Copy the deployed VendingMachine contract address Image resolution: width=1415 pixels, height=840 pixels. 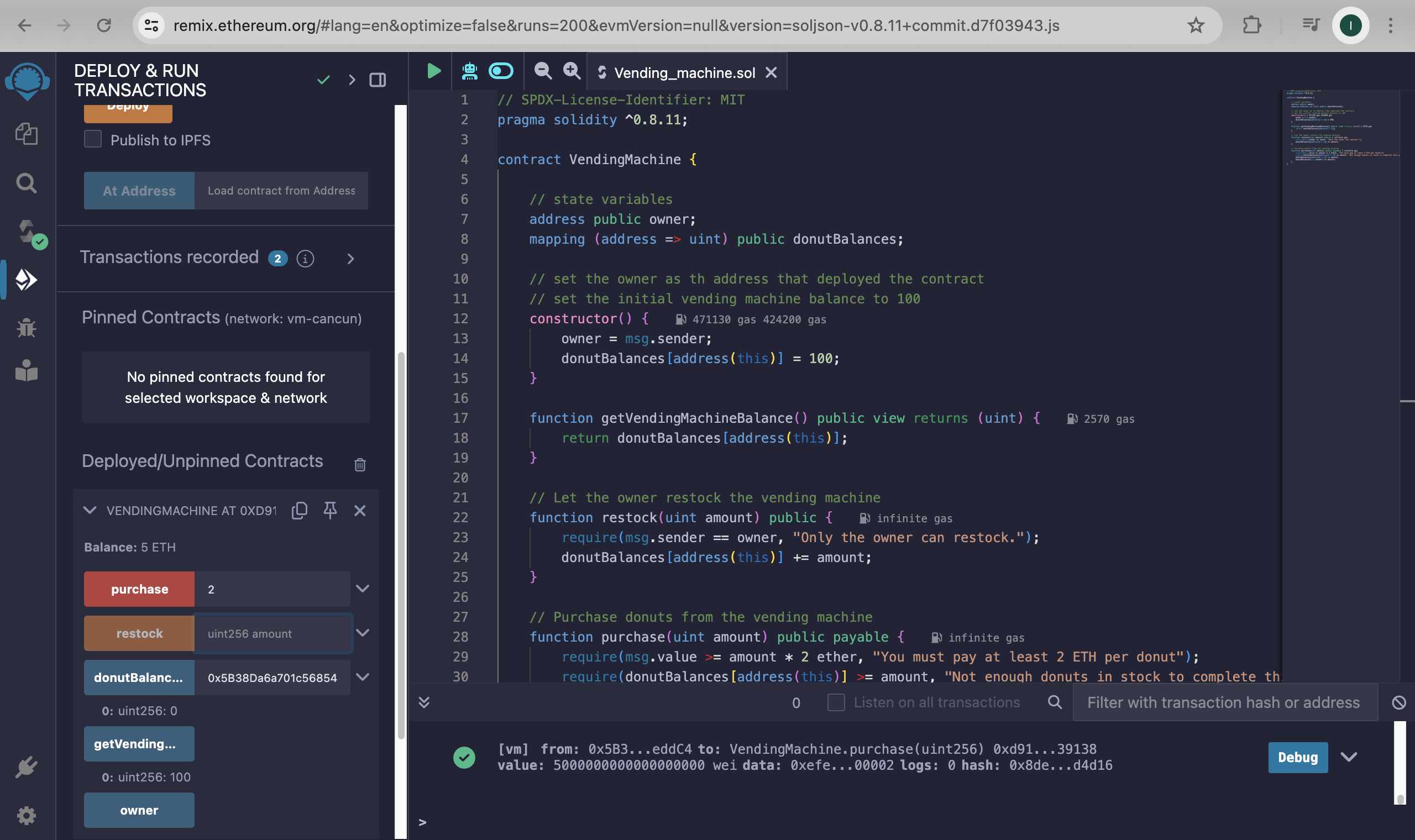300,510
